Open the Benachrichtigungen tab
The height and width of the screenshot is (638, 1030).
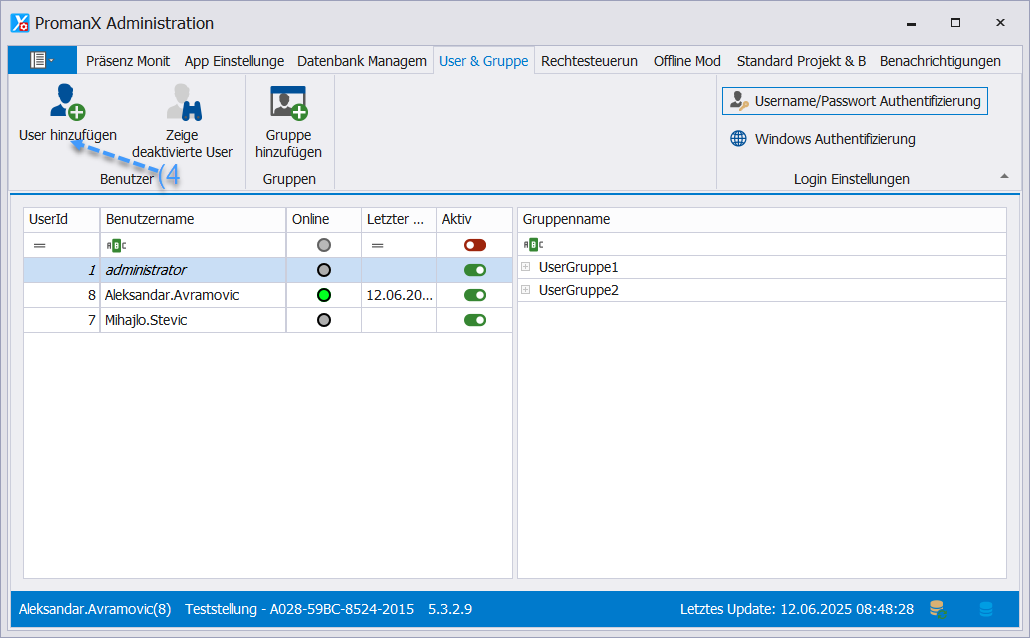[940, 61]
